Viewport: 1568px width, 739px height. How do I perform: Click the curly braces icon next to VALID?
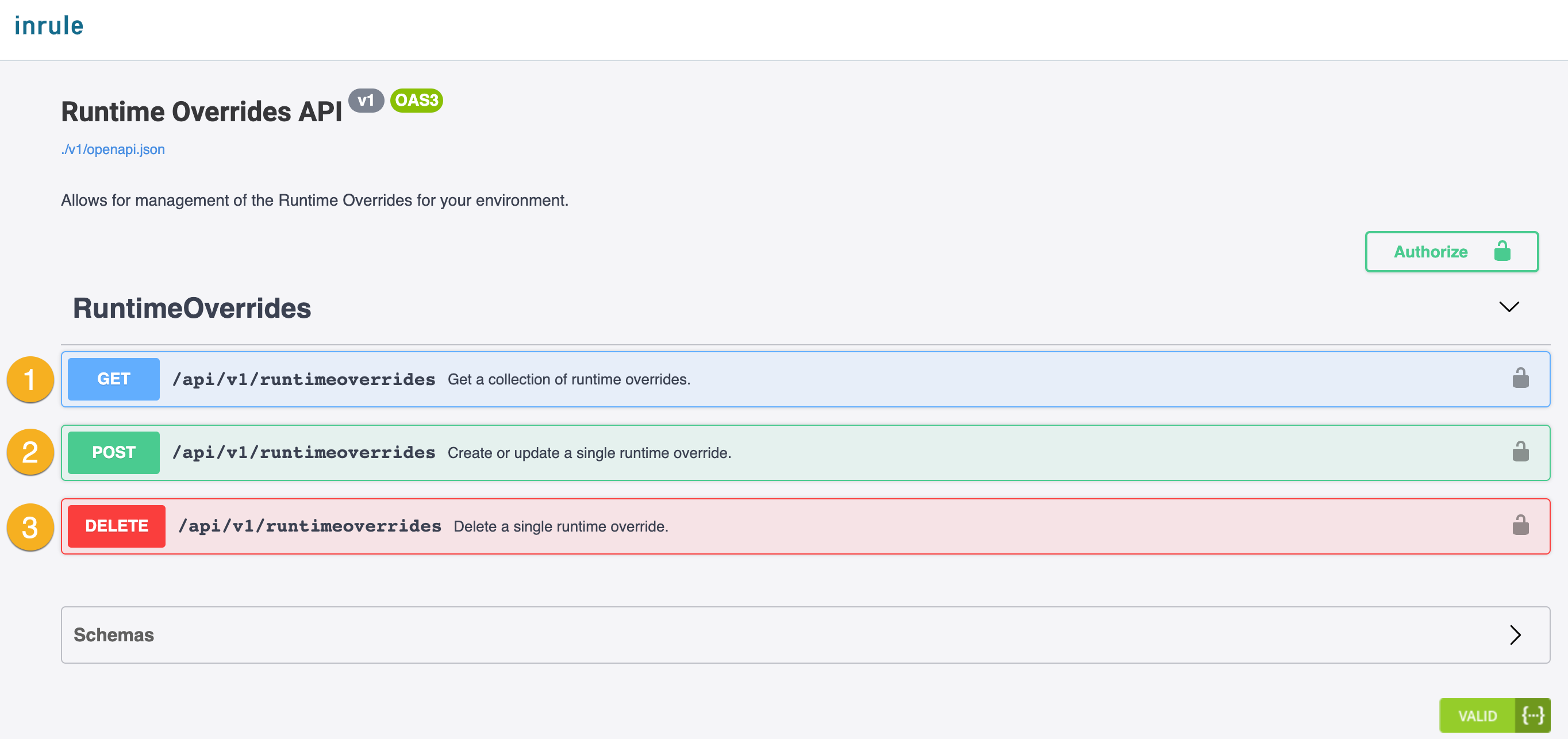pos(1534,715)
